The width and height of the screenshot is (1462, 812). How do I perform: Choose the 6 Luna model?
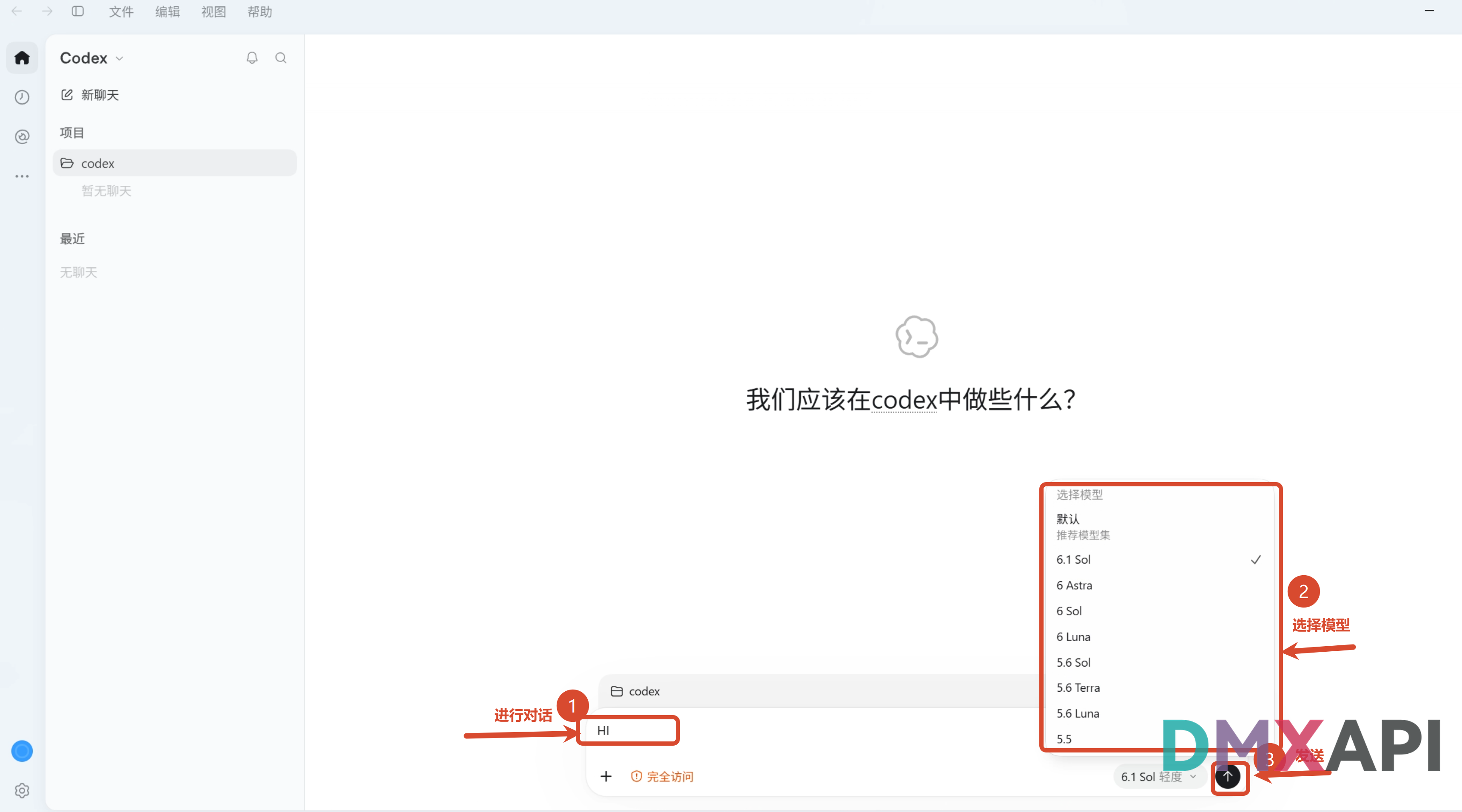[x=1158, y=637]
